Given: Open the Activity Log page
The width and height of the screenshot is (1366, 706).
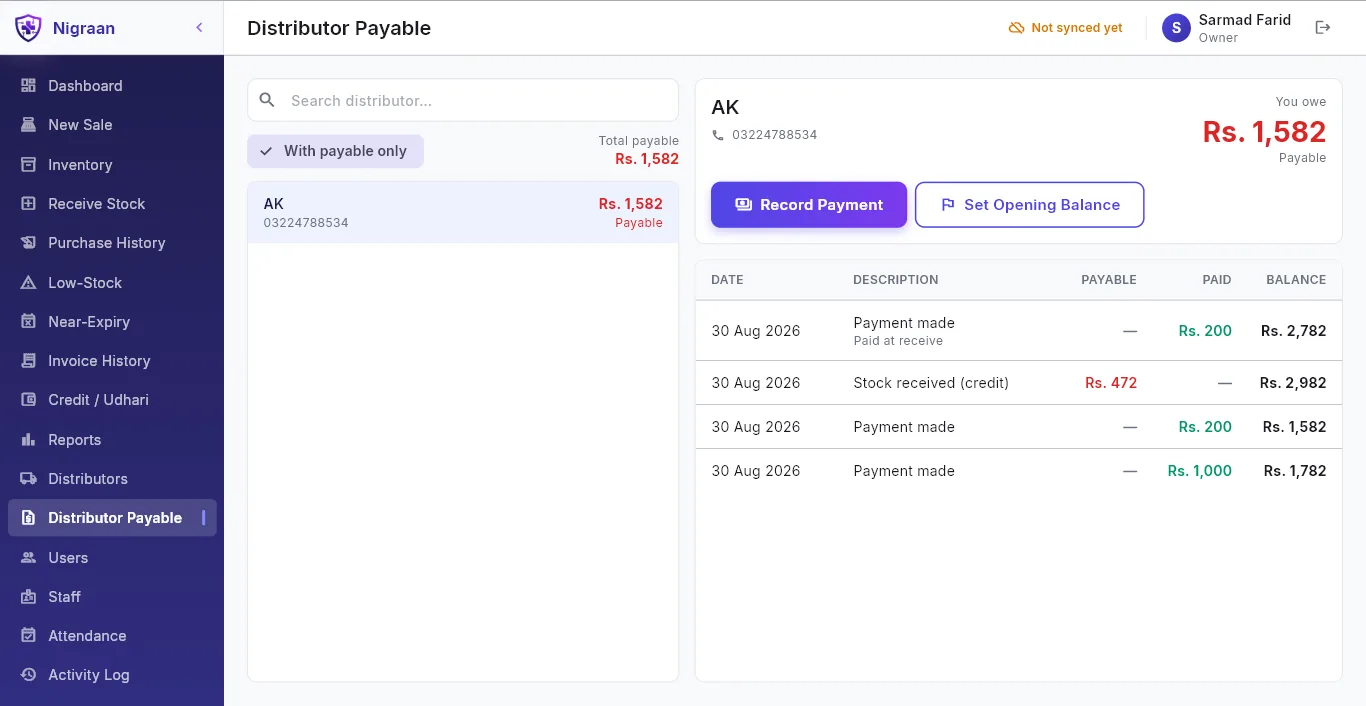Looking at the screenshot, I should click(112, 675).
